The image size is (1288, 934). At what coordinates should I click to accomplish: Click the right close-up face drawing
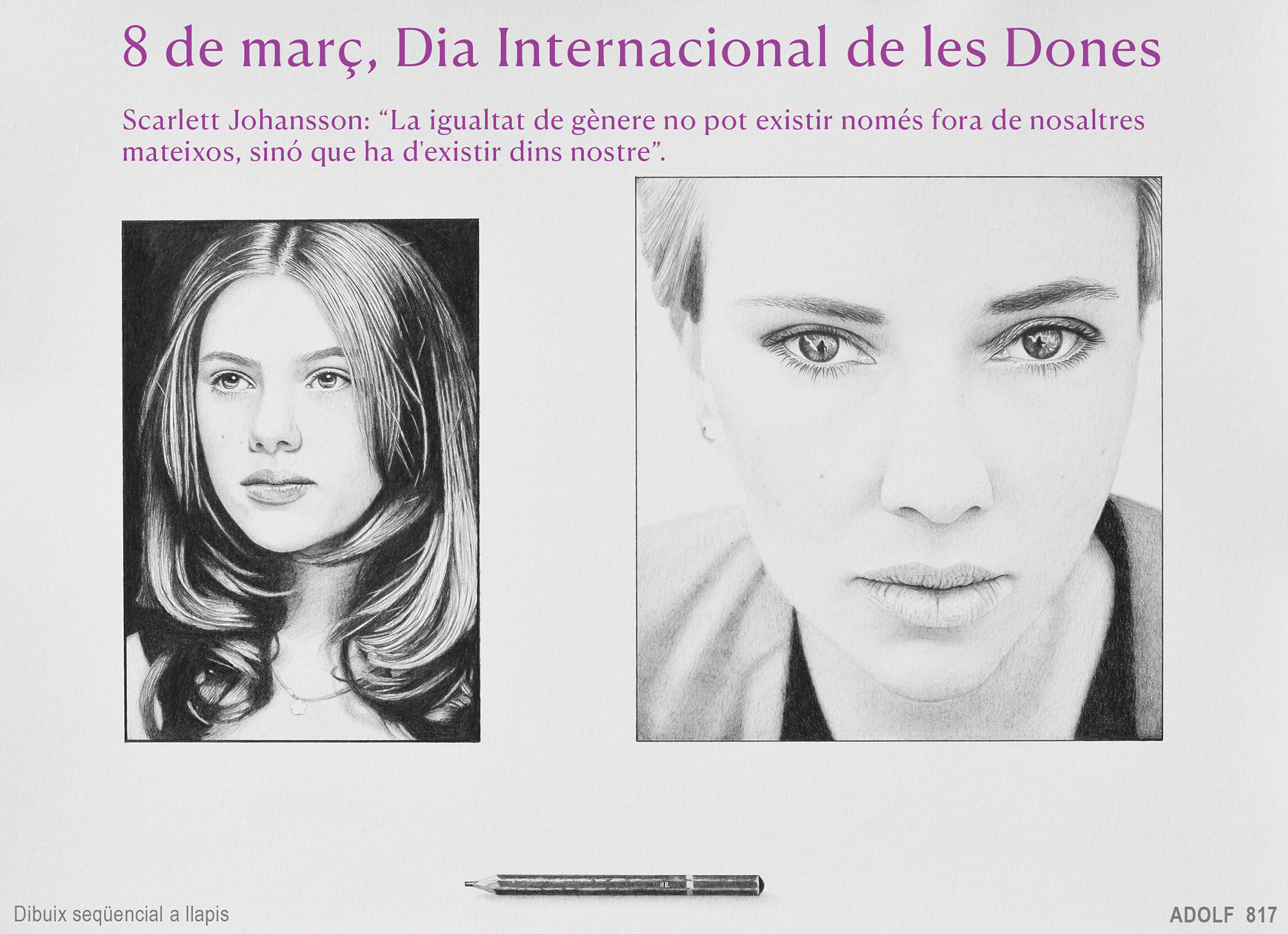pyautogui.click(x=898, y=458)
